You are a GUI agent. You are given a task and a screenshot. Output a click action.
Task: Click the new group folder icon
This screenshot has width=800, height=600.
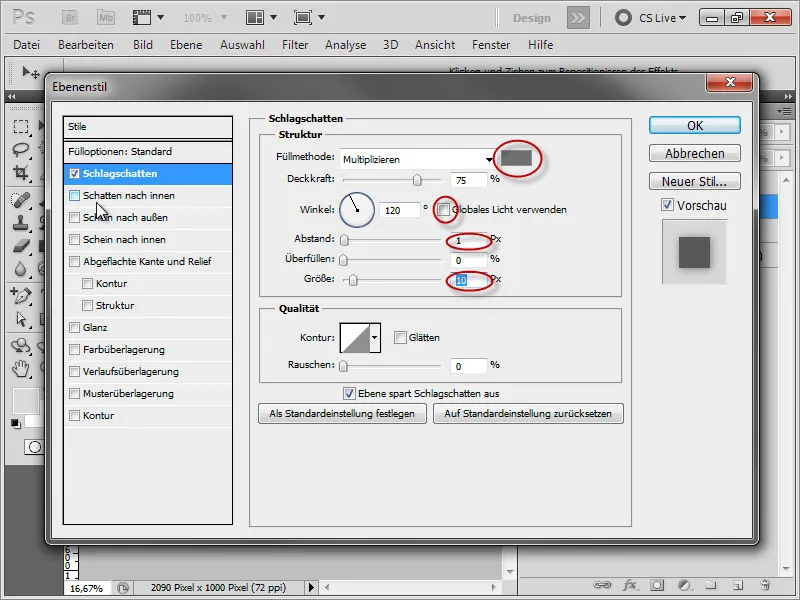point(711,585)
